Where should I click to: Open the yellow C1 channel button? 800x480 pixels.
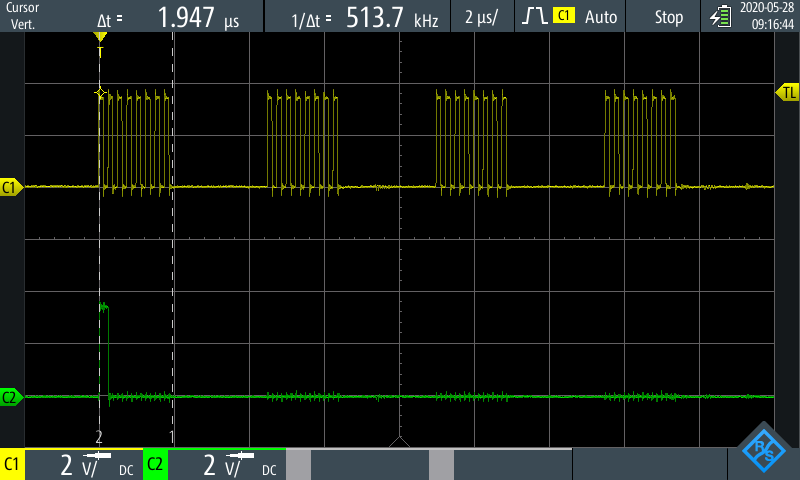pos(12,464)
